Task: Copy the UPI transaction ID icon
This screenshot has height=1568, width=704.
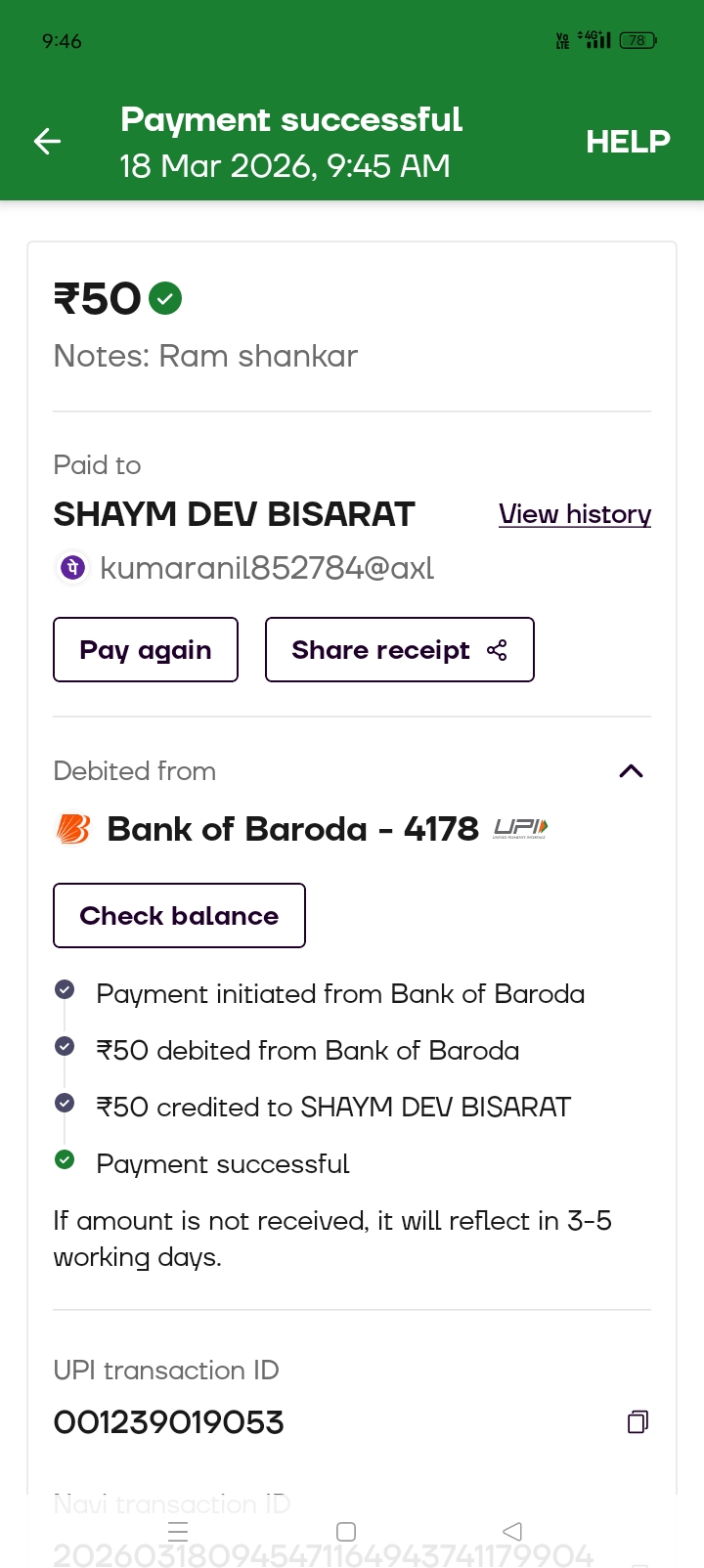Action: point(638,1421)
